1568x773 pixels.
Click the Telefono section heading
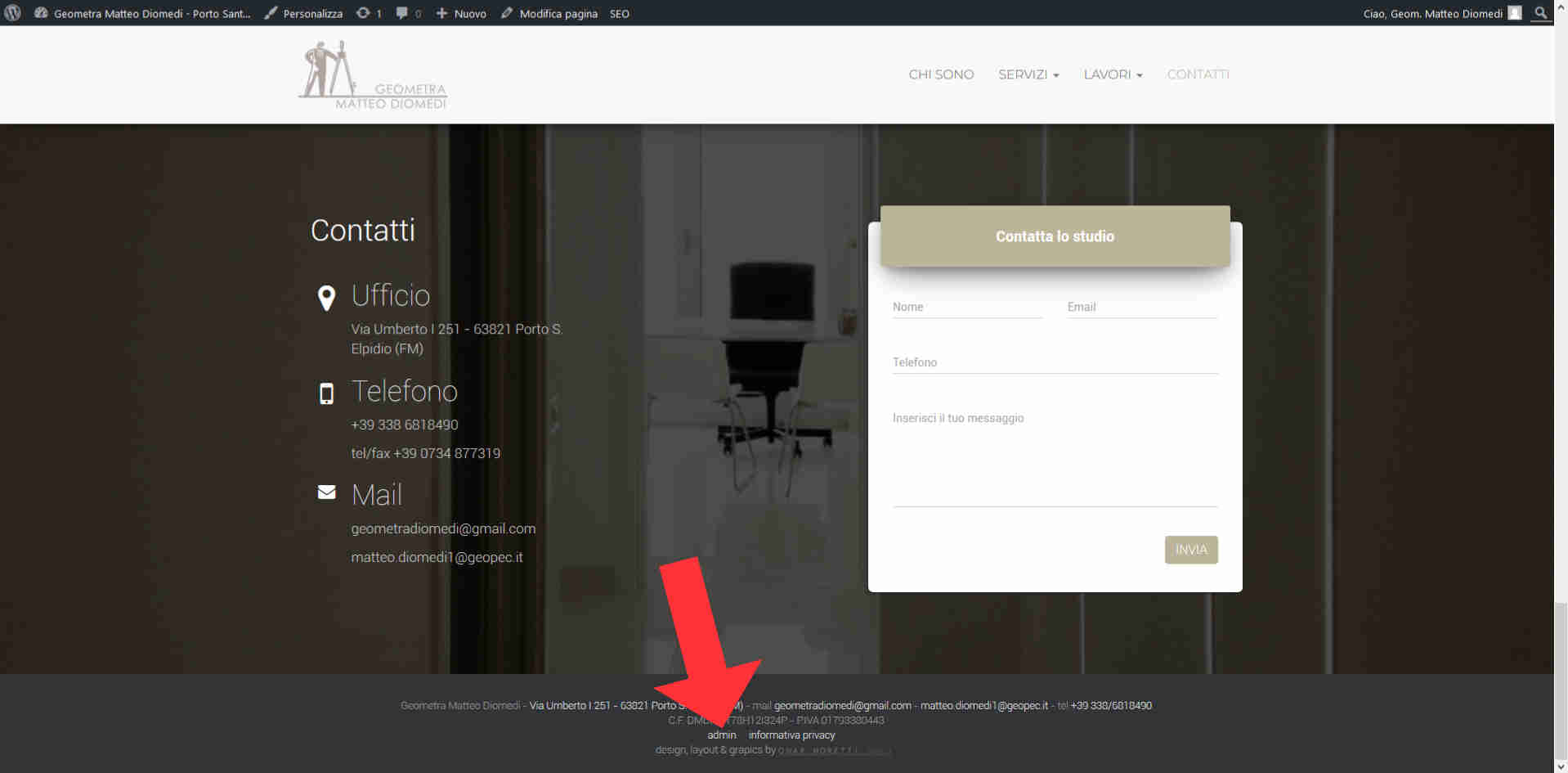point(404,391)
